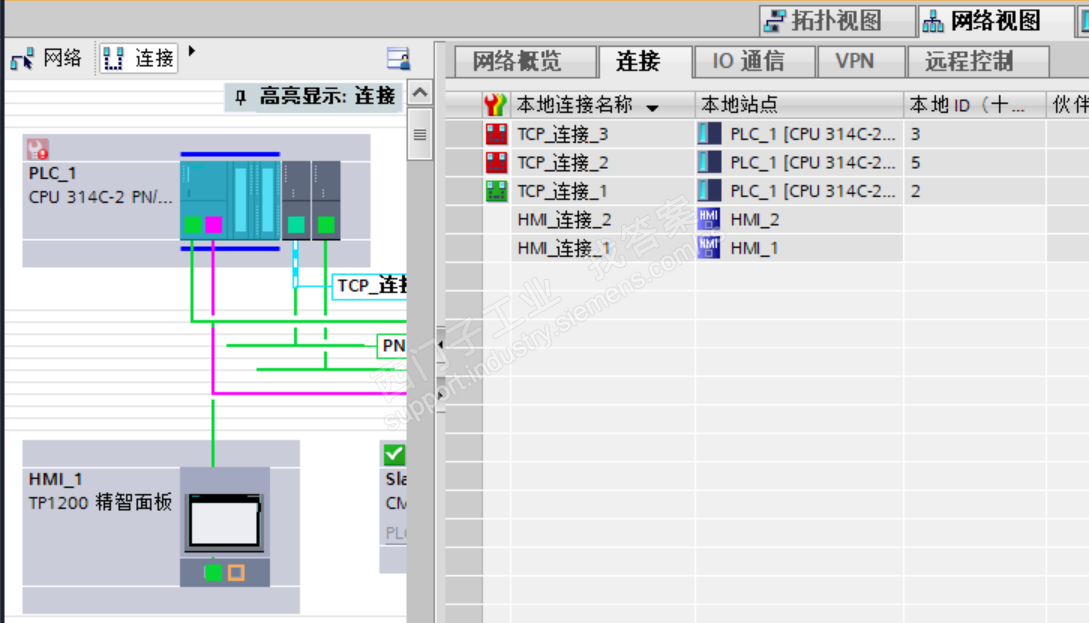Click the red status icon of TCP_连接_3
The height and width of the screenshot is (623, 1089).
(496, 134)
